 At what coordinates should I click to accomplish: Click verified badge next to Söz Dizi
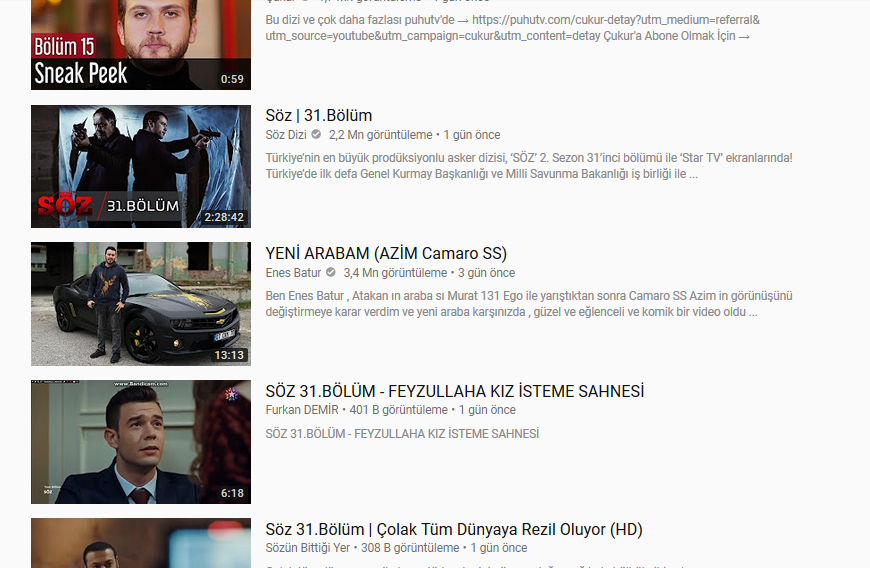(316, 135)
